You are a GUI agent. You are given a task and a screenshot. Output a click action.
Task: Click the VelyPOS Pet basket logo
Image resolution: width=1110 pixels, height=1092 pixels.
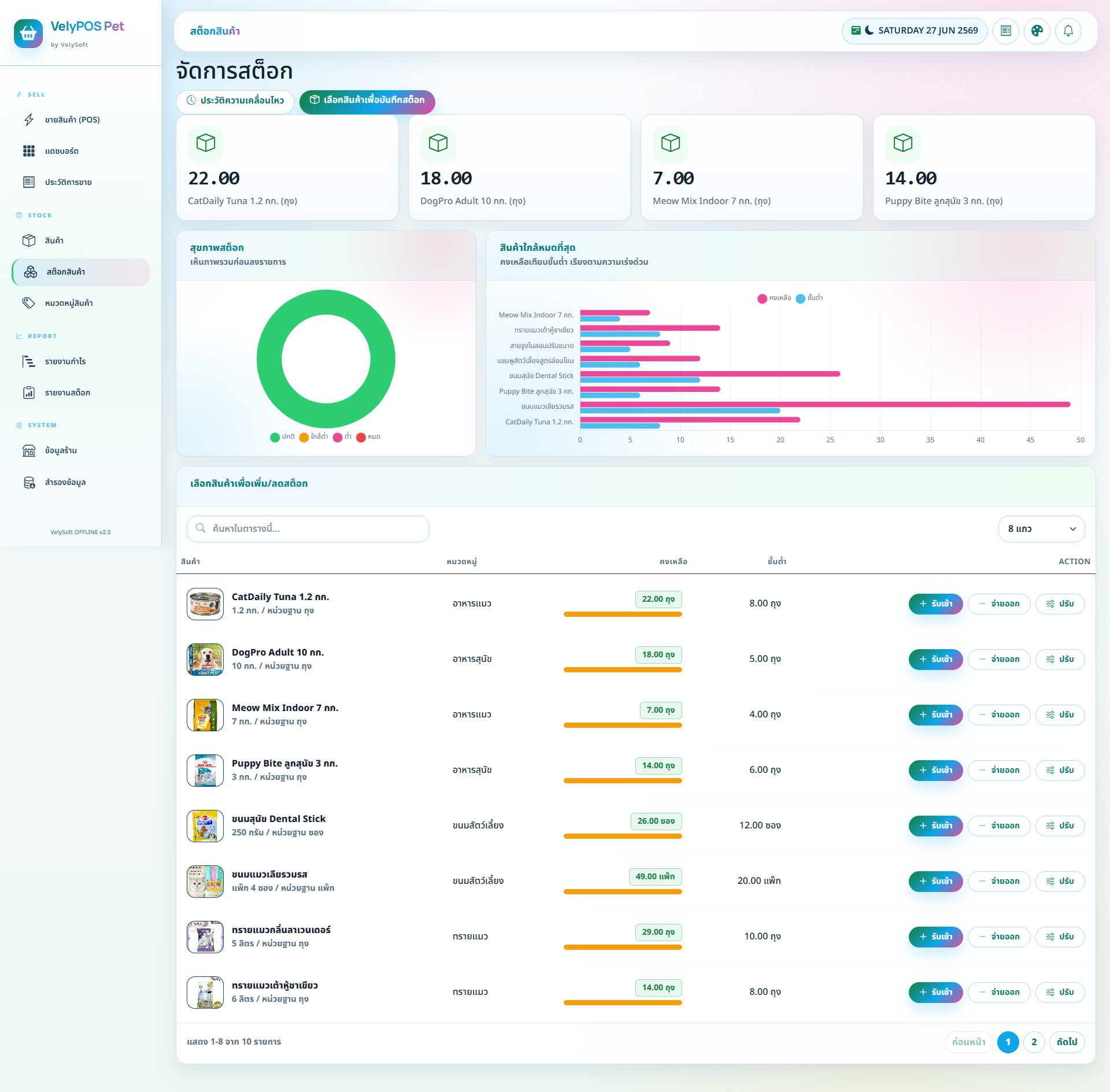tap(28, 34)
